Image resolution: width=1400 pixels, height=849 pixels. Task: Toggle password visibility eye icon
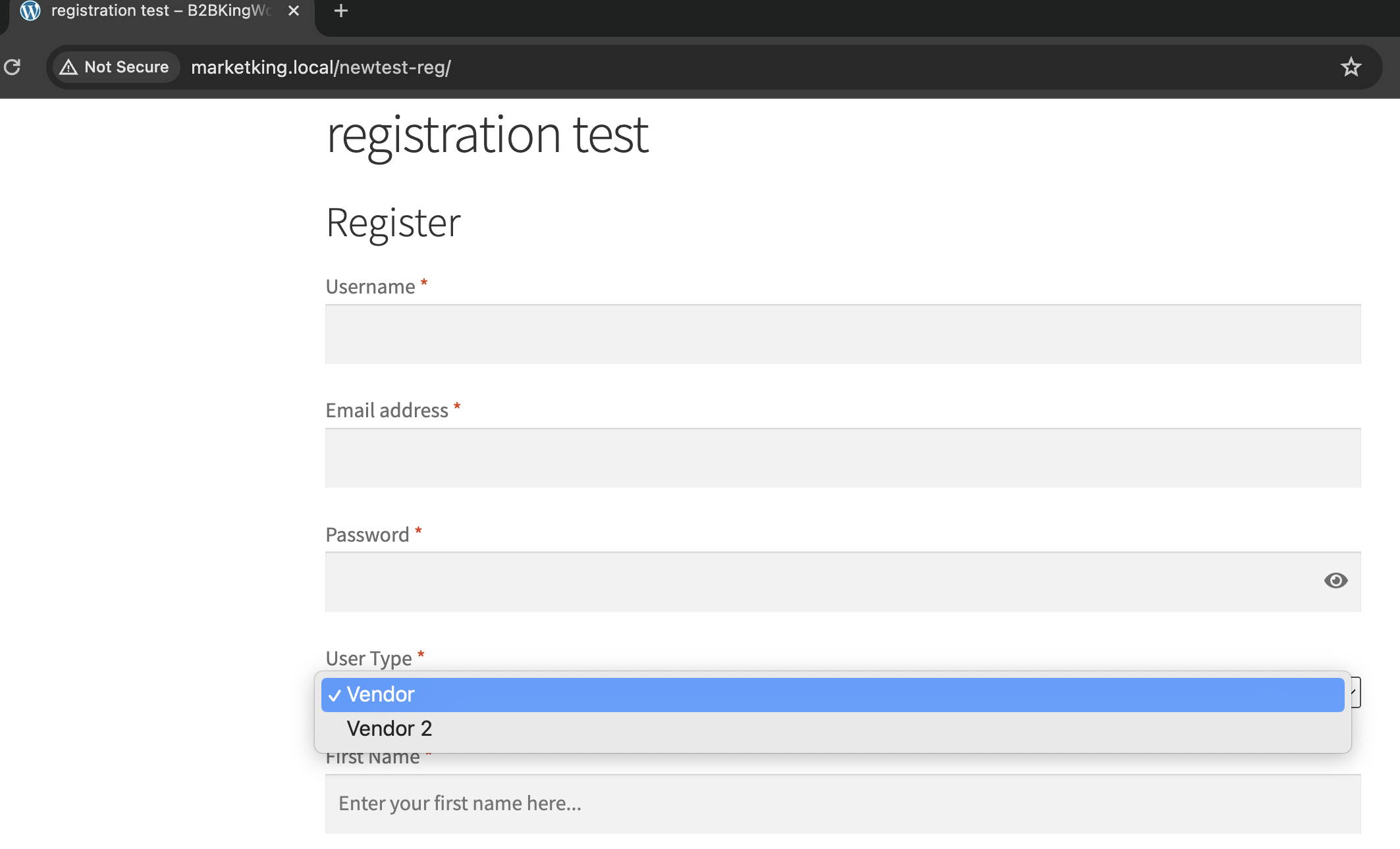click(x=1335, y=580)
